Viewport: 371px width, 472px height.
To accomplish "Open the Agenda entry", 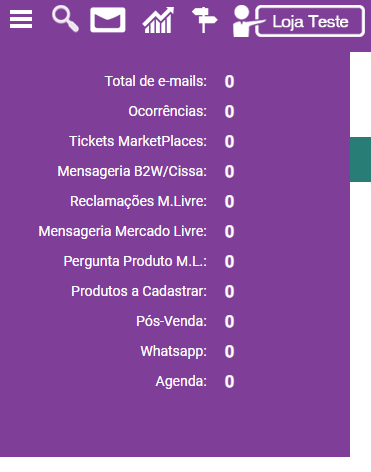I will coord(181,381).
